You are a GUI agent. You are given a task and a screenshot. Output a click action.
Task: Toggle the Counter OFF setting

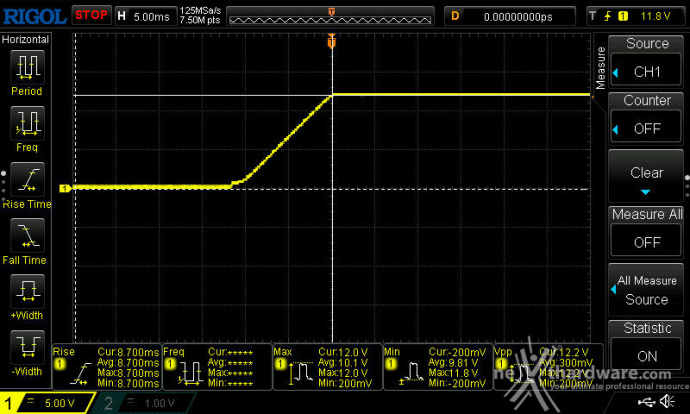click(646, 118)
